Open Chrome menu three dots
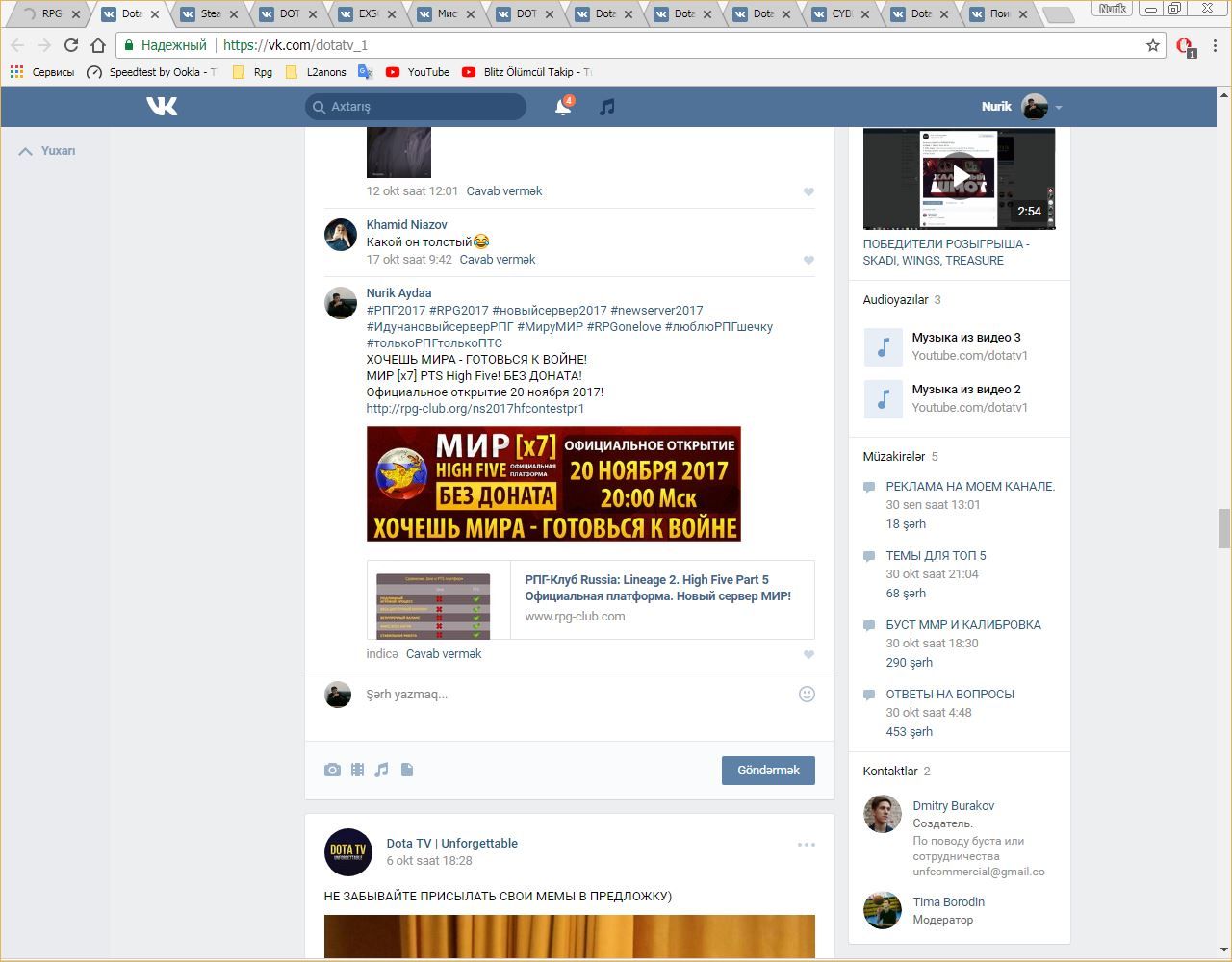 pyautogui.click(x=1216, y=45)
